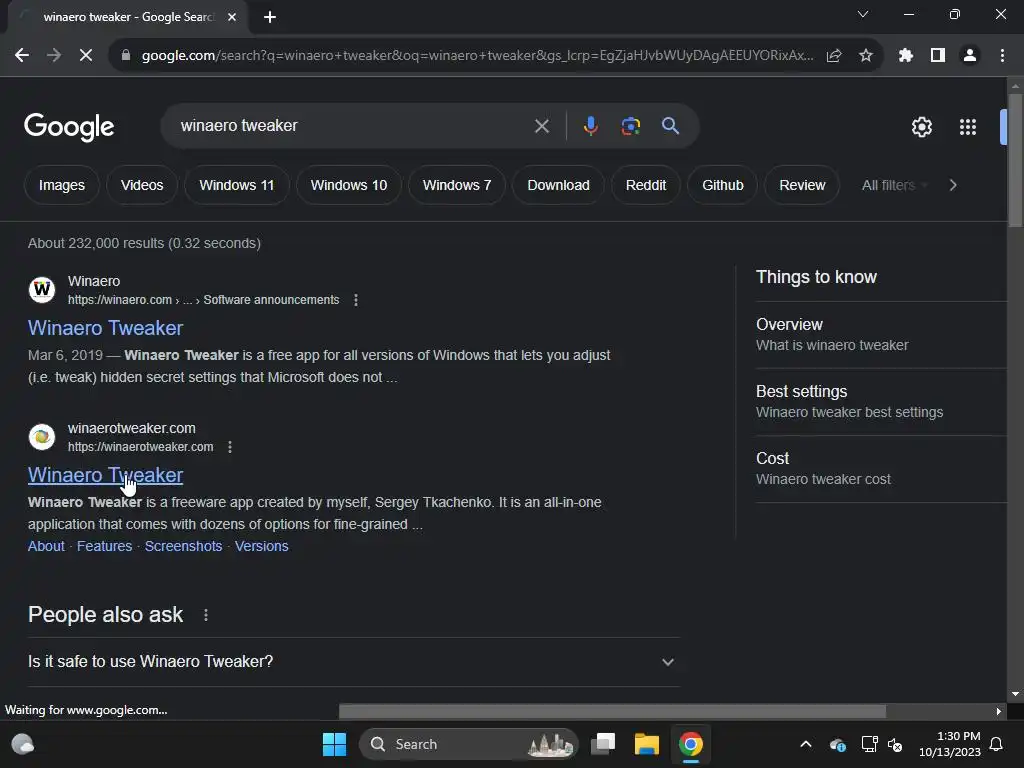Click the horizontal scrollbar thumb
This screenshot has width=1024, height=768.
pos(613,711)
